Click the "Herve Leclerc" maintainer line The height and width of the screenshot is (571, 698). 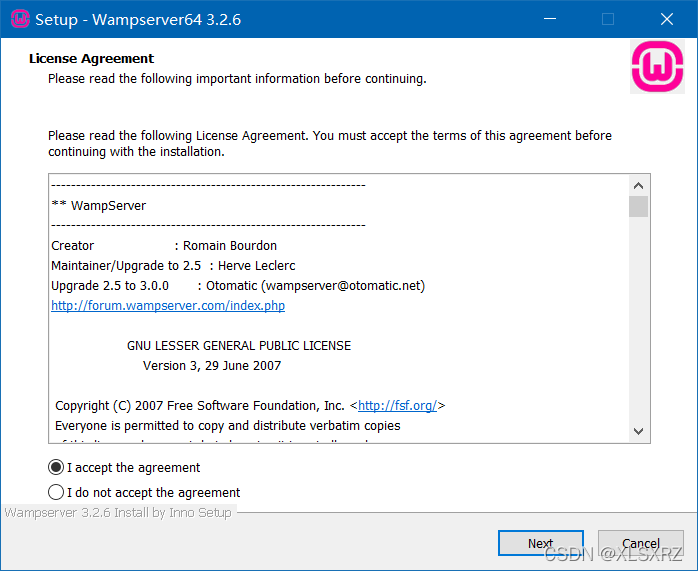tap(173, 266)
